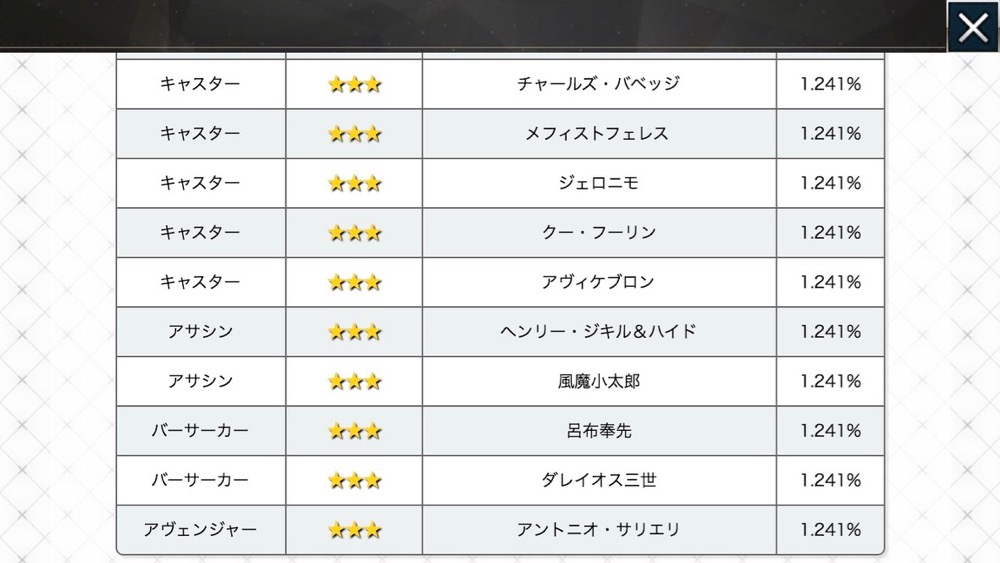Click the キャスター class cell for ジェロニモ

coord(201,183)
